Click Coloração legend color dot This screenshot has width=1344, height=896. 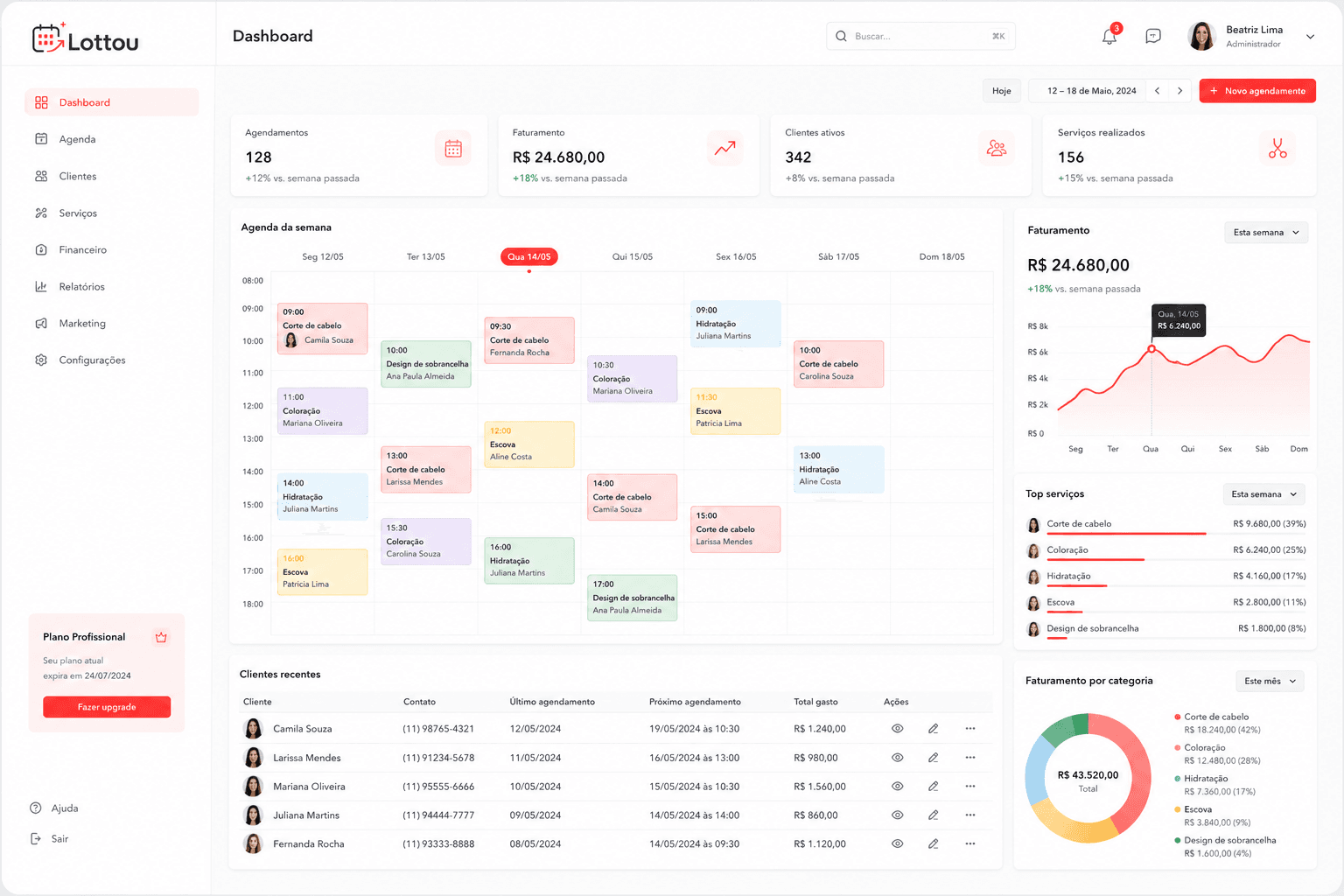click(1178, 748)
